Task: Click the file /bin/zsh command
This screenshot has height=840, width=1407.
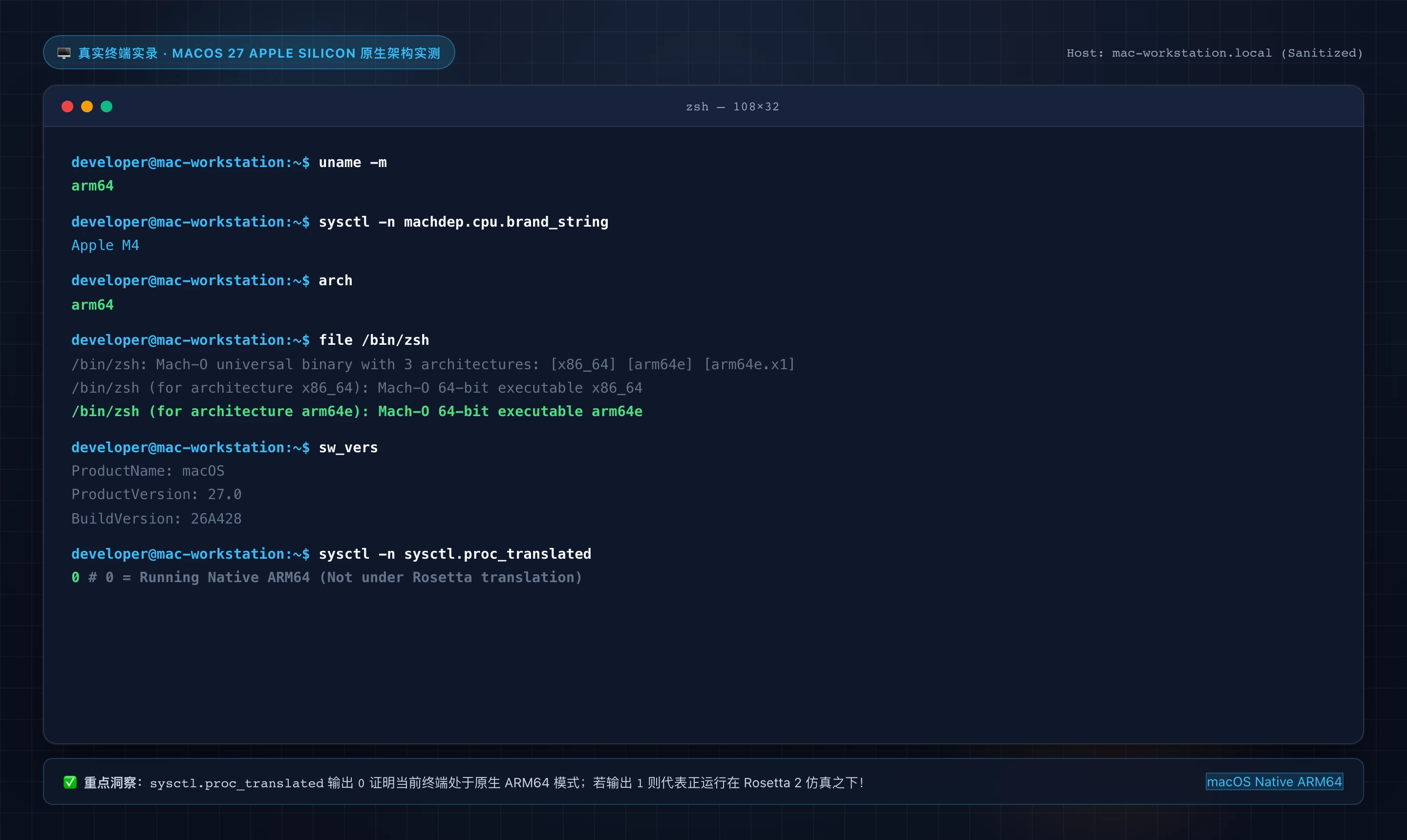Action: click(374, 340)
